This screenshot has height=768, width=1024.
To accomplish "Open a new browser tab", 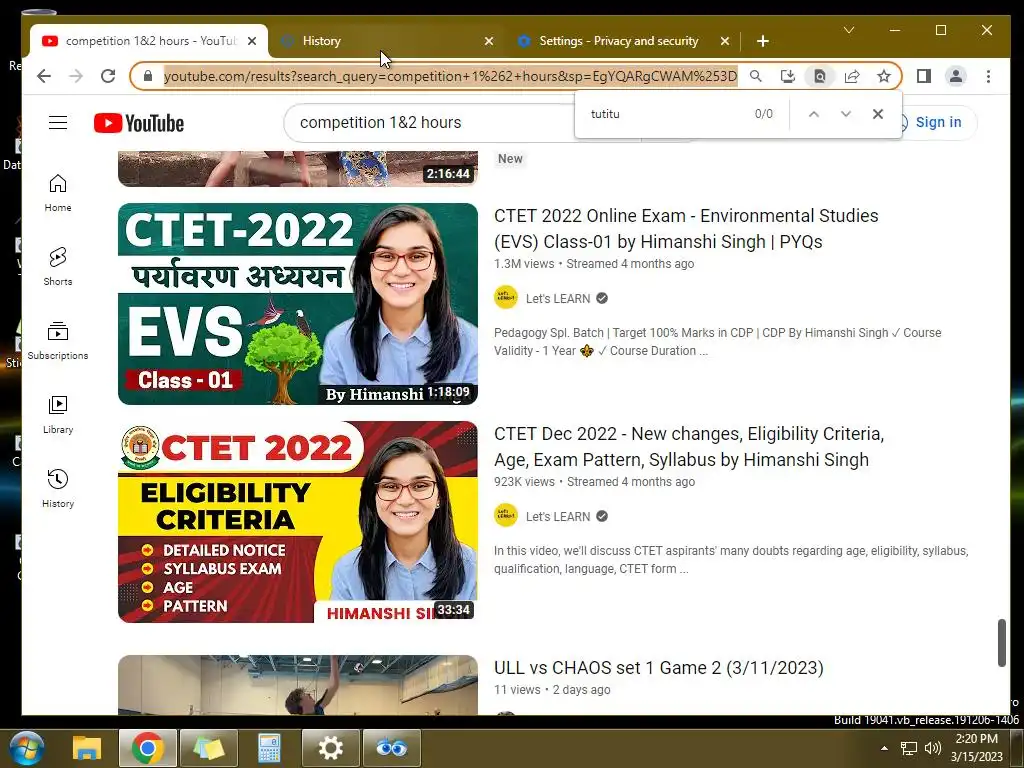I will (x=762, y=41).
